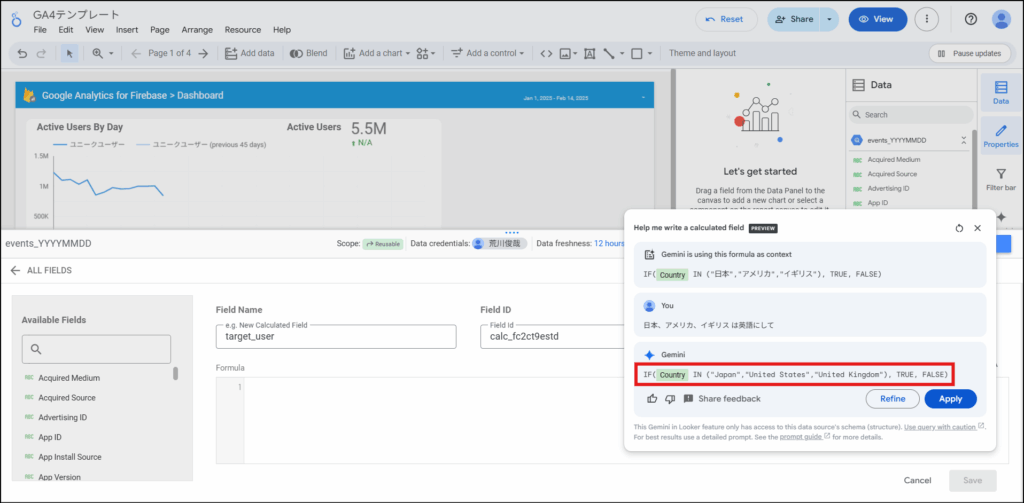The height and width of the screenshot is (503, 1024).
Task: Close the Help me write dialog
Action: tap(978, 229)
